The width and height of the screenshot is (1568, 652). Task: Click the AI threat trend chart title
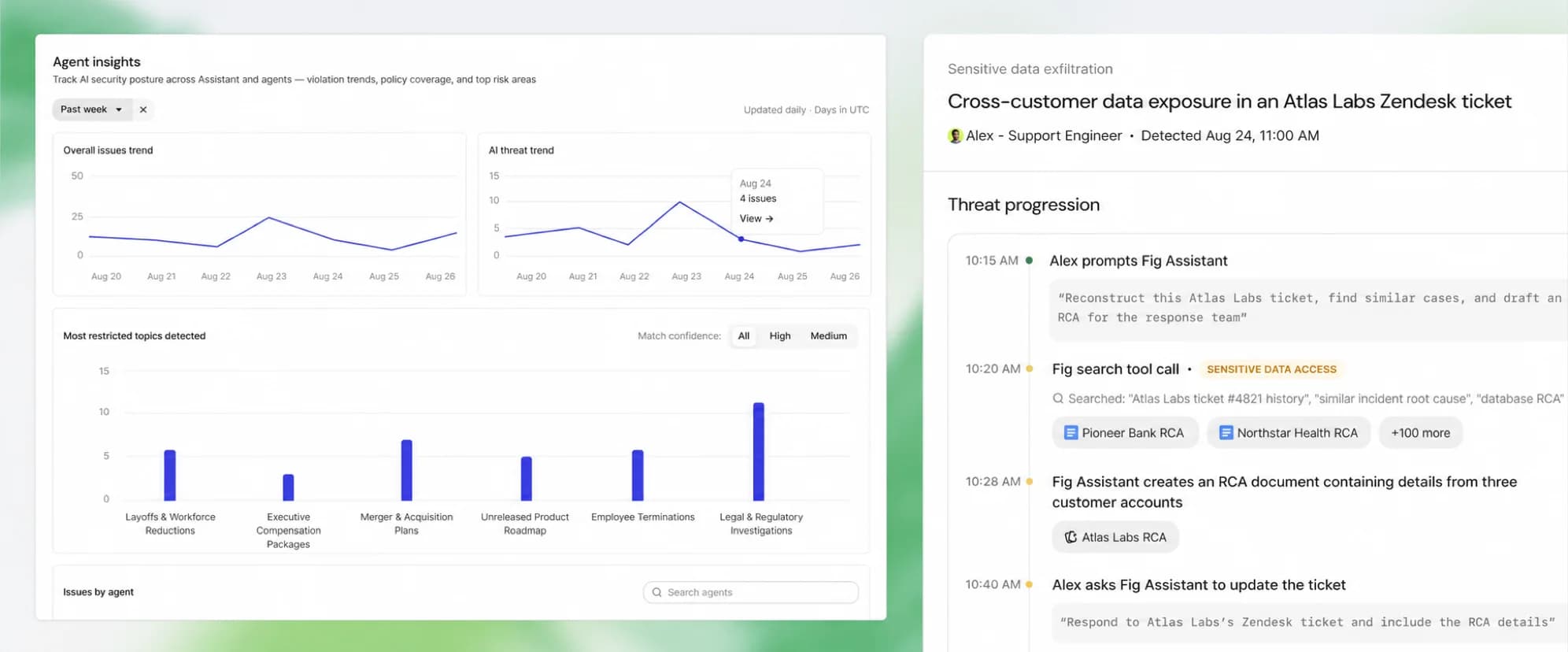(521, 150)
